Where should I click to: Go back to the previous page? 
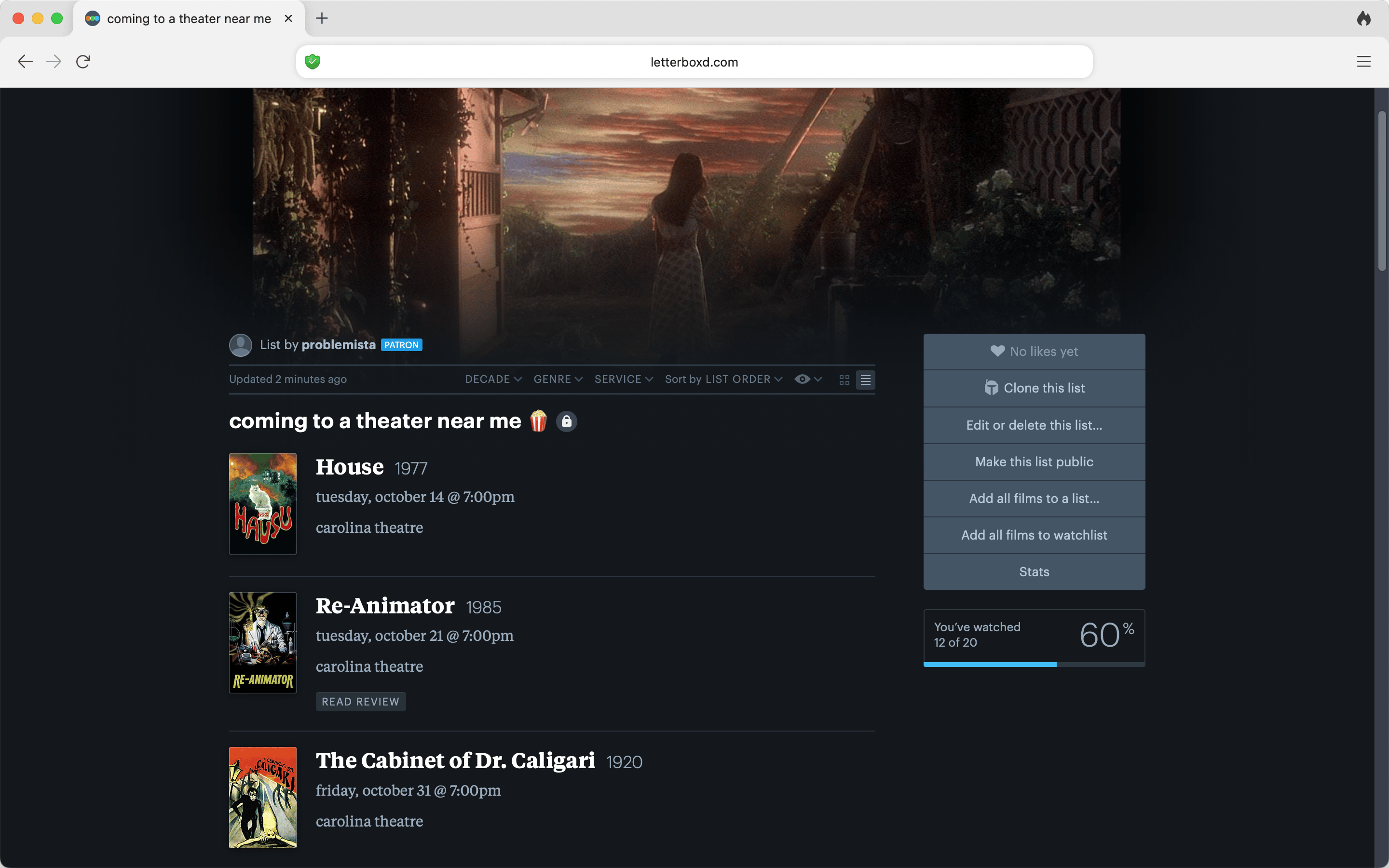25,61
